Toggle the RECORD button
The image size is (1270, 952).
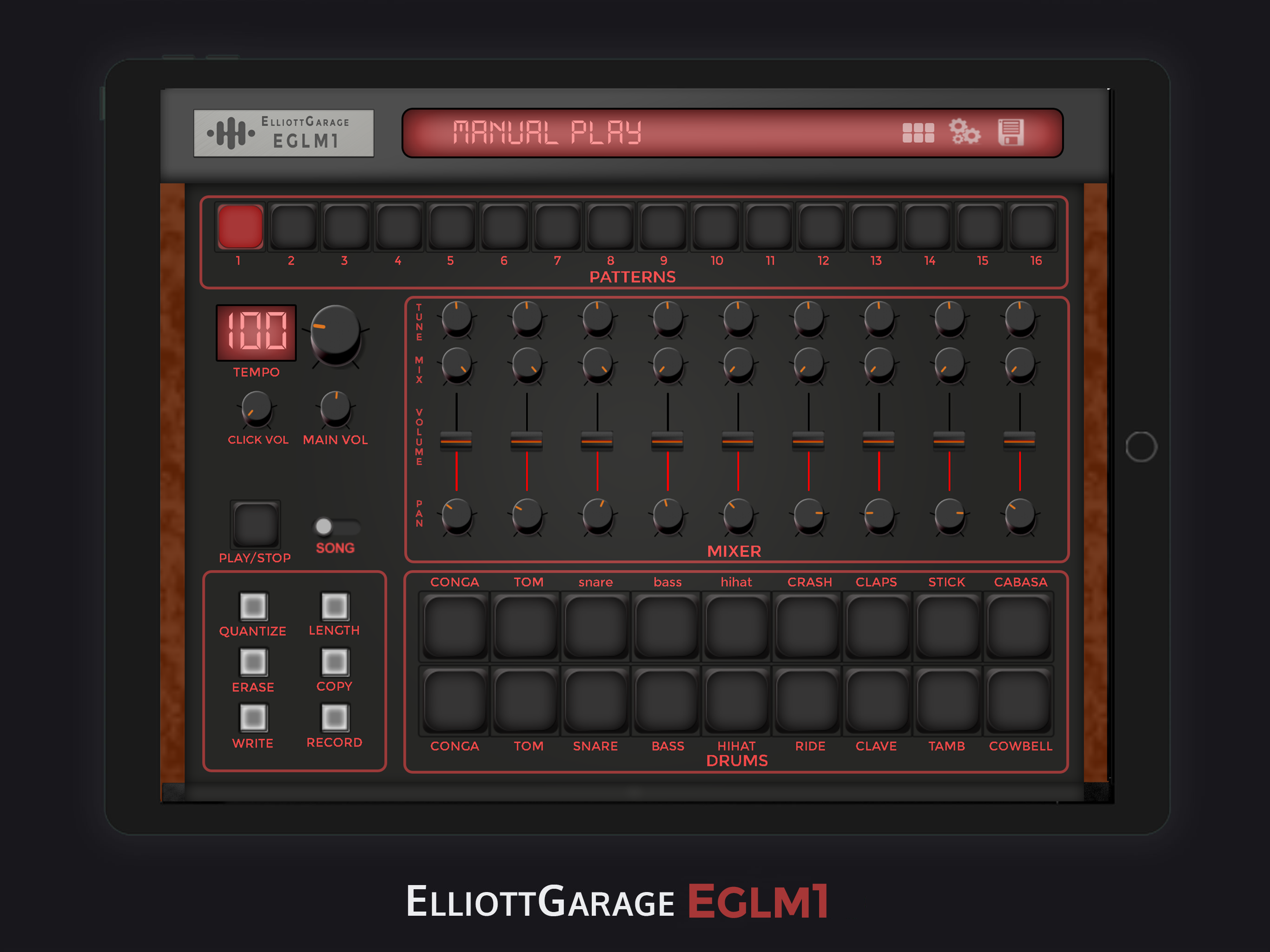click(x=335, y=718)
